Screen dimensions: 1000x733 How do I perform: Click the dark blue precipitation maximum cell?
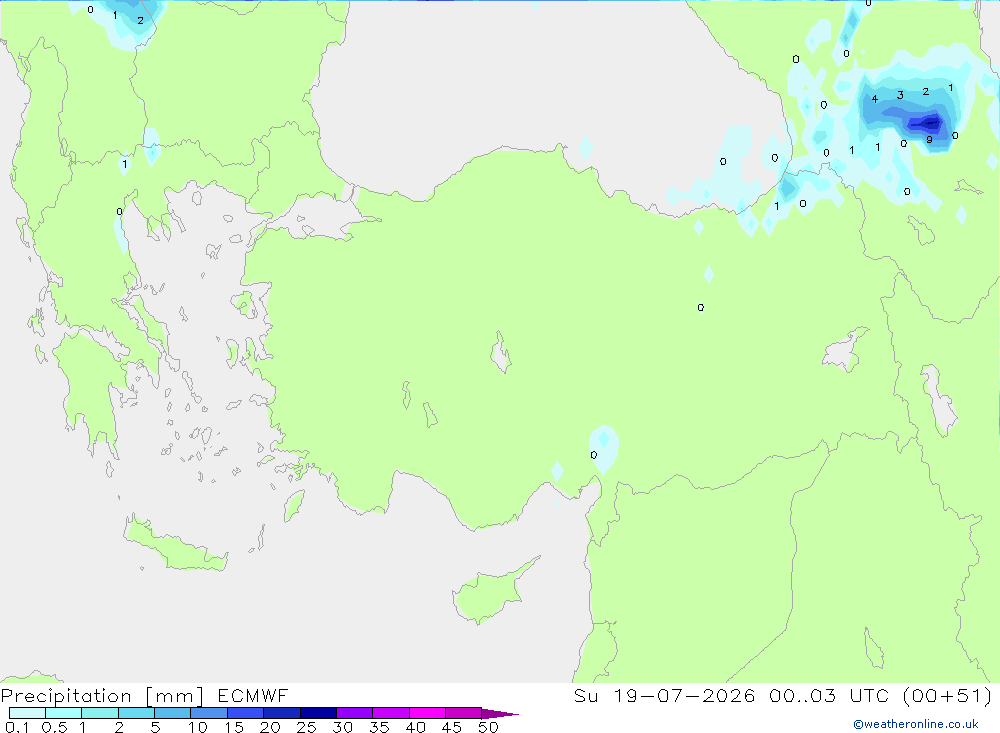pos(927,122)
